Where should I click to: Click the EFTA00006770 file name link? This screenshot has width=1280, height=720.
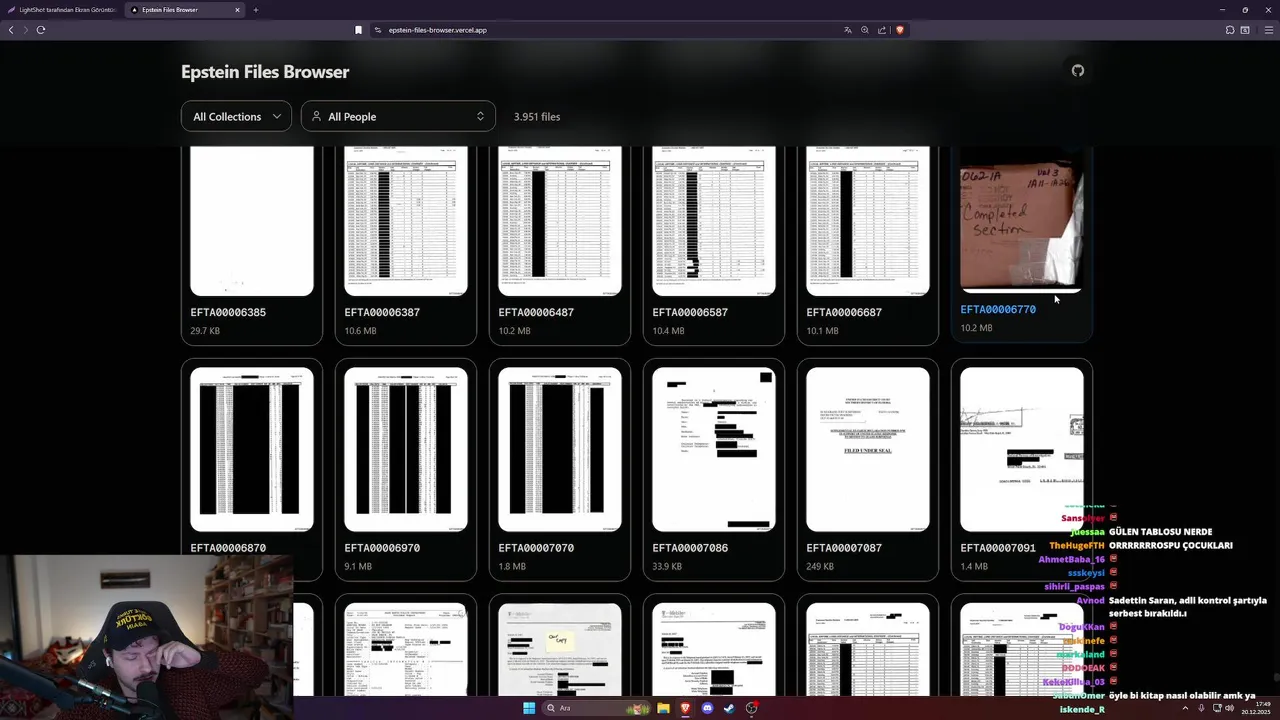pyautogui.click(x=998, y=310)
